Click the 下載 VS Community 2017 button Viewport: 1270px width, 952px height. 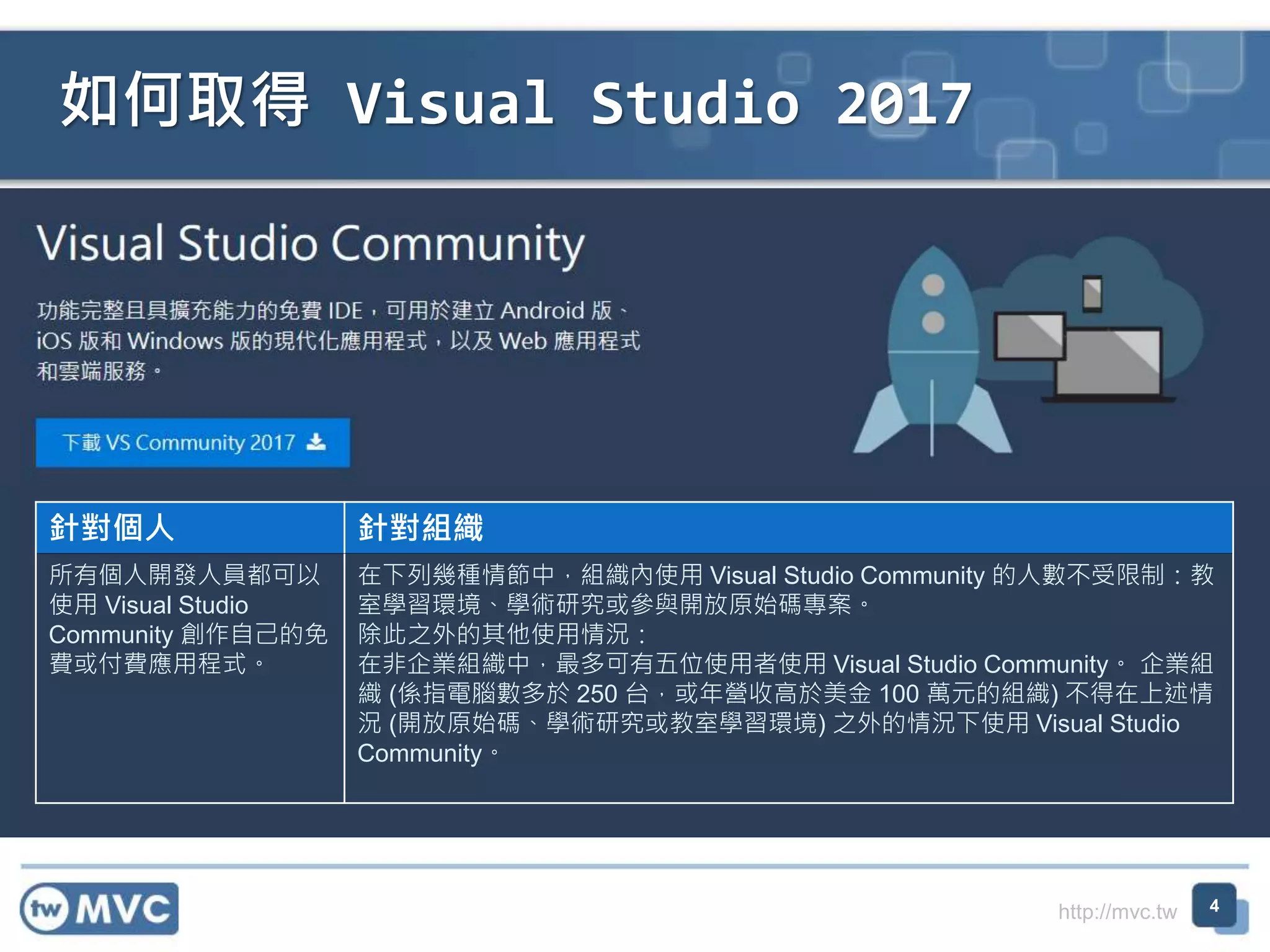[x=193, y=443]
